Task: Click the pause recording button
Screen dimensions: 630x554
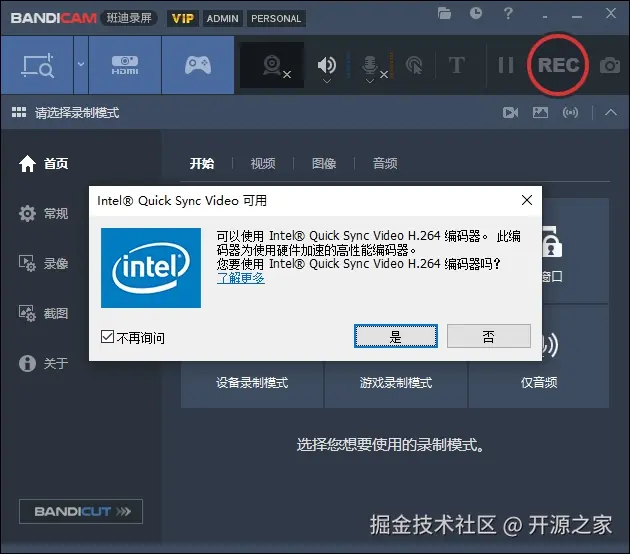Action: [x=505, y=65]
